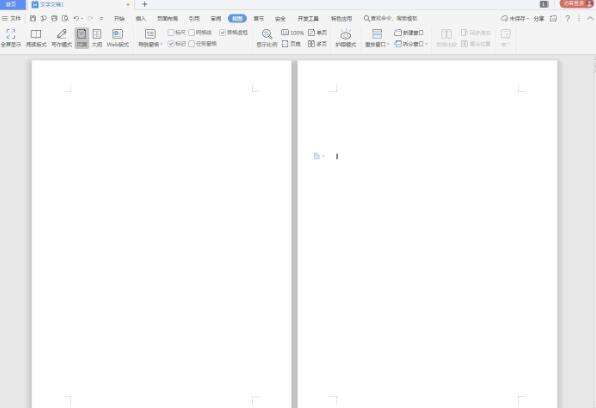Close the current document tab
Image resolution: width=596 pixels, height=408 pixels.
pos(128,5)
